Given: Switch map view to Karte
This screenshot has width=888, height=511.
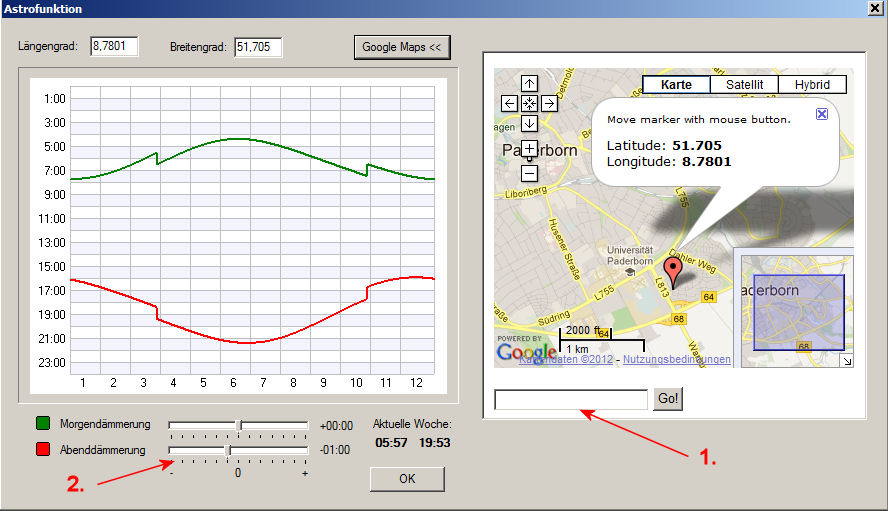Looking at the screenshot, I should point(676,85).
